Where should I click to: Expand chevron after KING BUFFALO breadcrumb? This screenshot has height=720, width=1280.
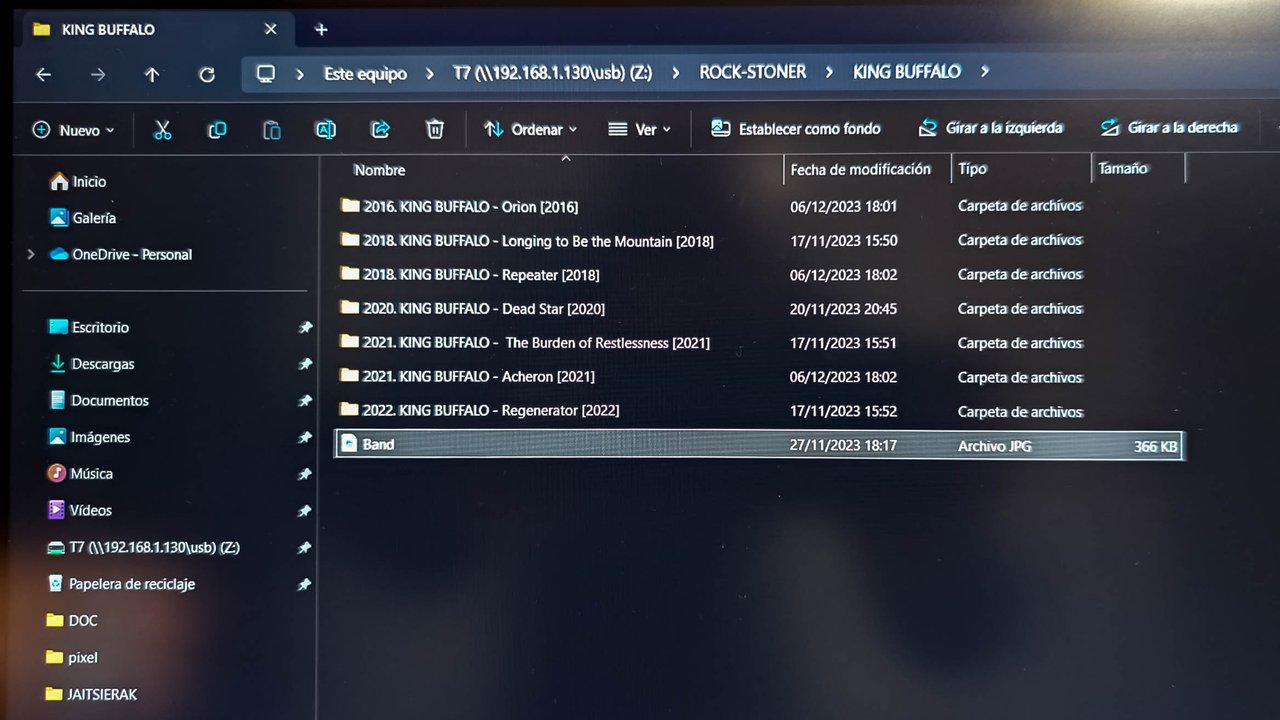(985, 71)
